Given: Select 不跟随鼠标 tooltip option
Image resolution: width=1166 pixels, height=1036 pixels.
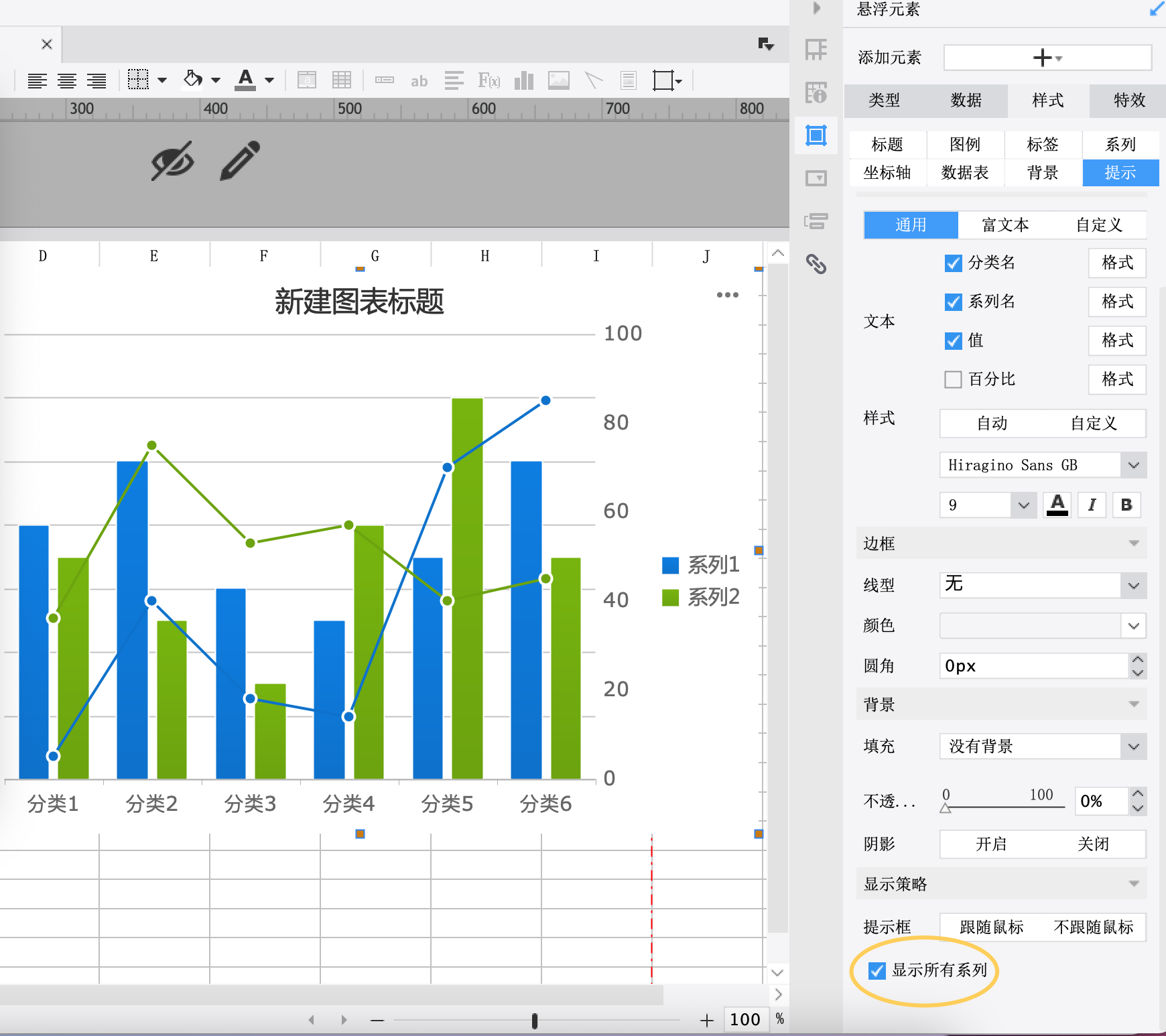Looking at the screenshot, I should point(1094,927).
